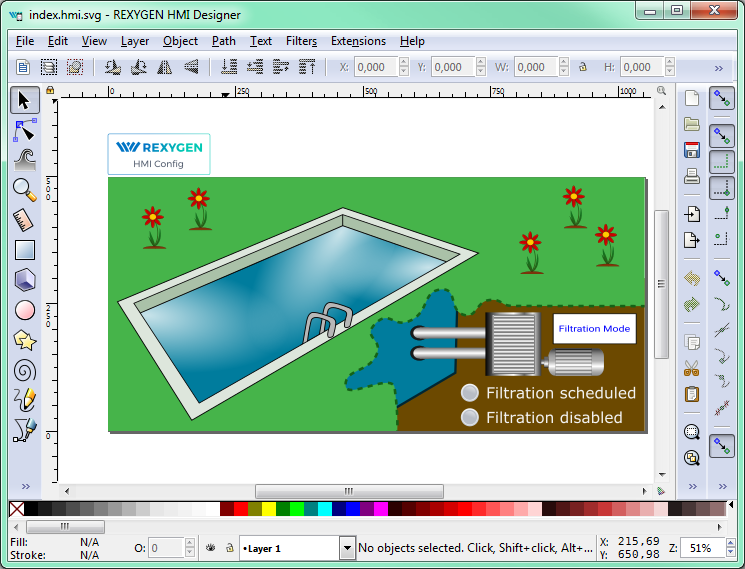745x569 pixels.
Task: Toggle current layer lock icon
Action: pos(230,548)
